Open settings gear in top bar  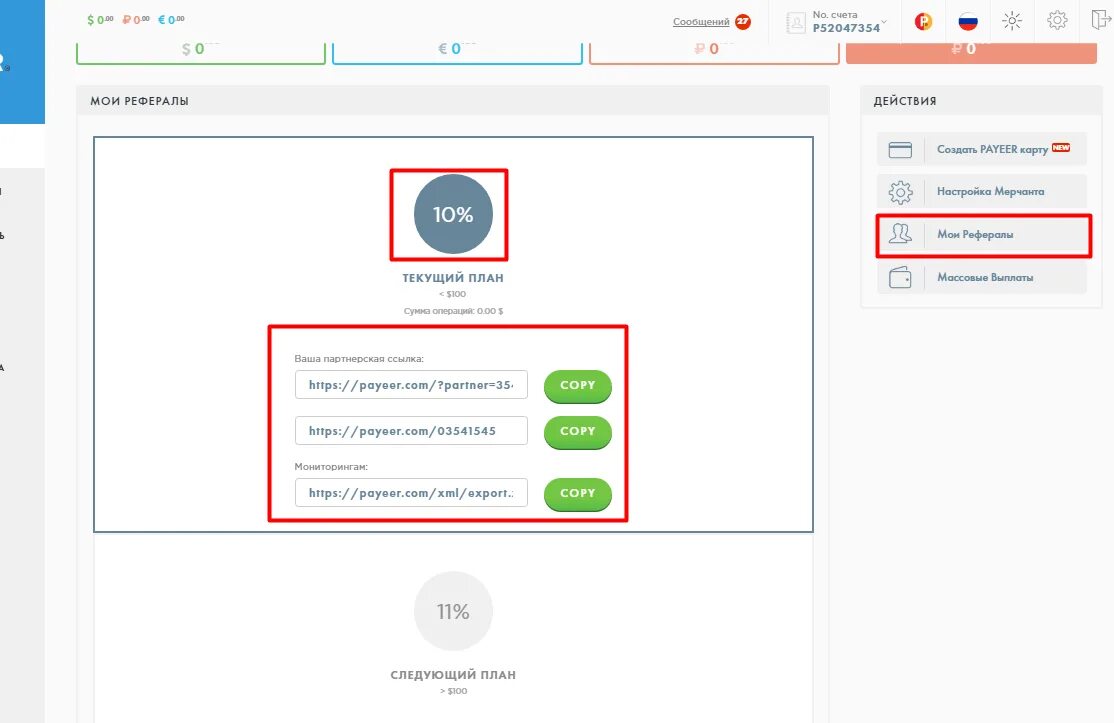[x=1057, y=20]
